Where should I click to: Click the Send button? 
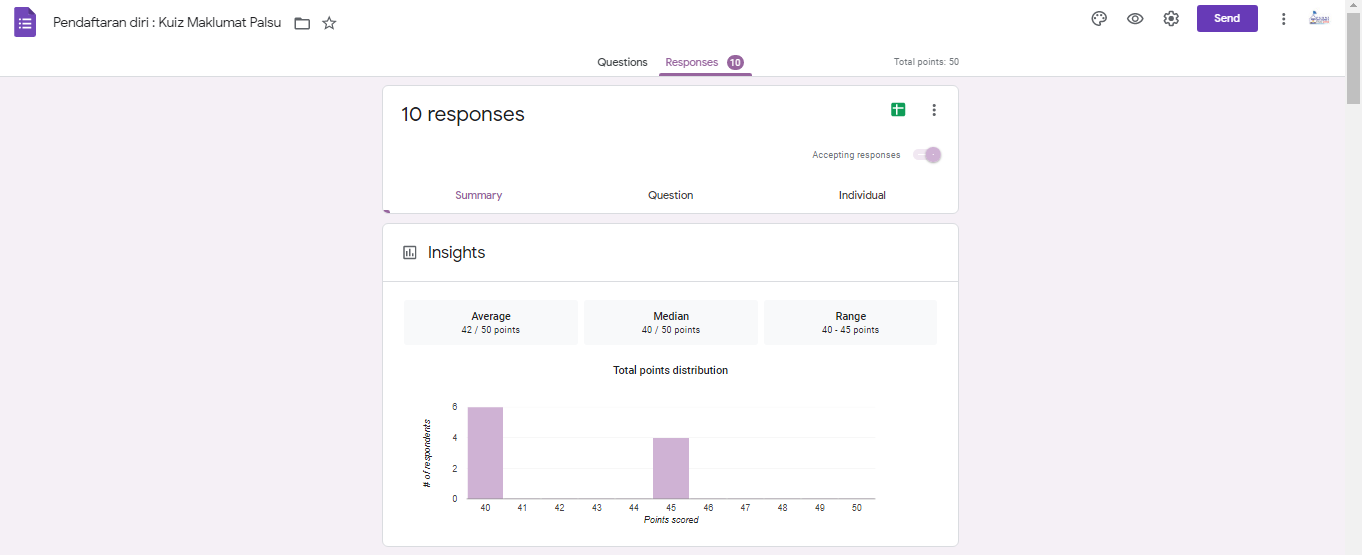[1227, 19]
